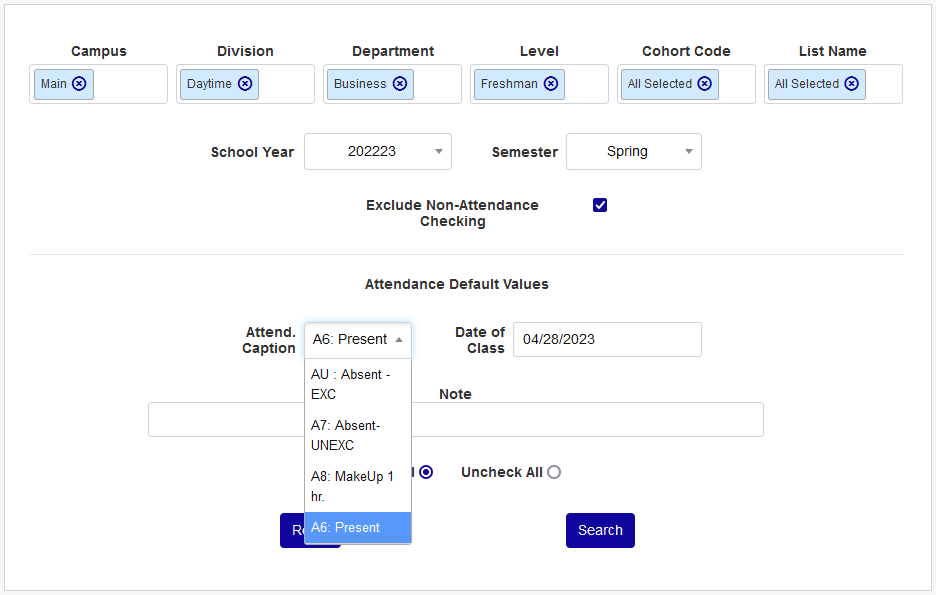The width and height of the screenshot is (936, 595).
Task: Collapse the Attend. Caption dropdown
Action: point(358,340)
